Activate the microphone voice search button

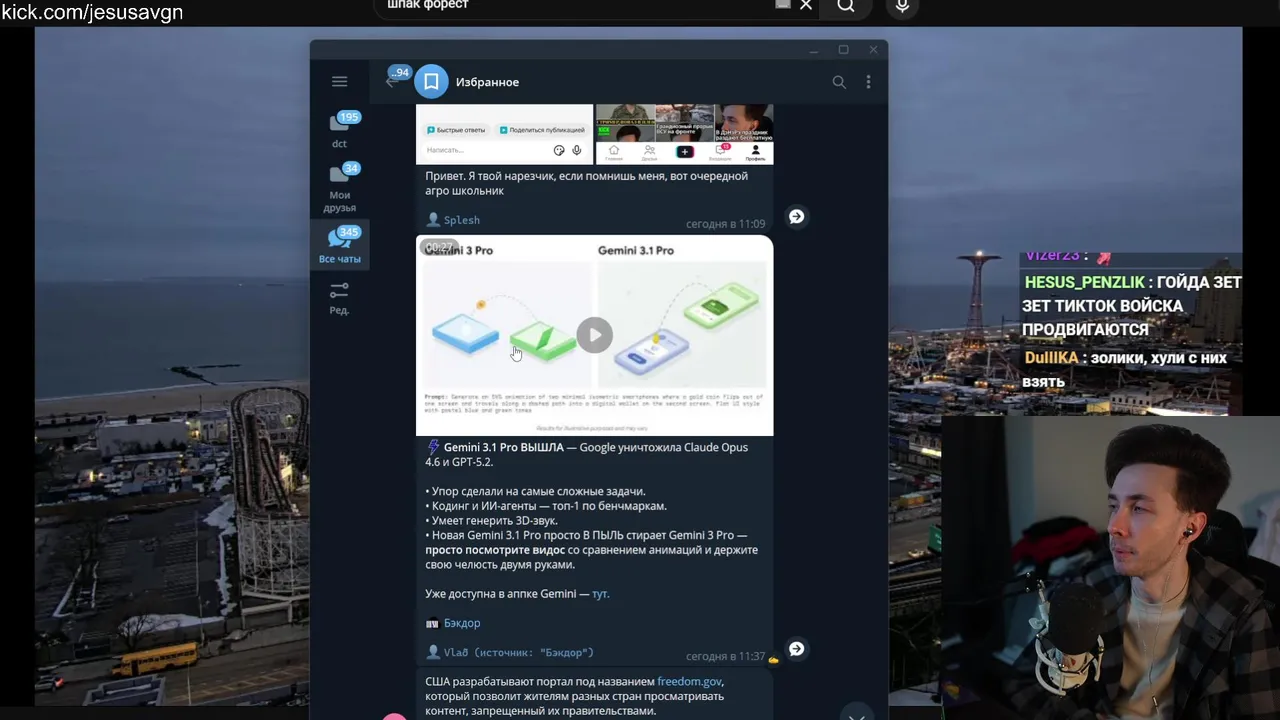coord(902,6)
